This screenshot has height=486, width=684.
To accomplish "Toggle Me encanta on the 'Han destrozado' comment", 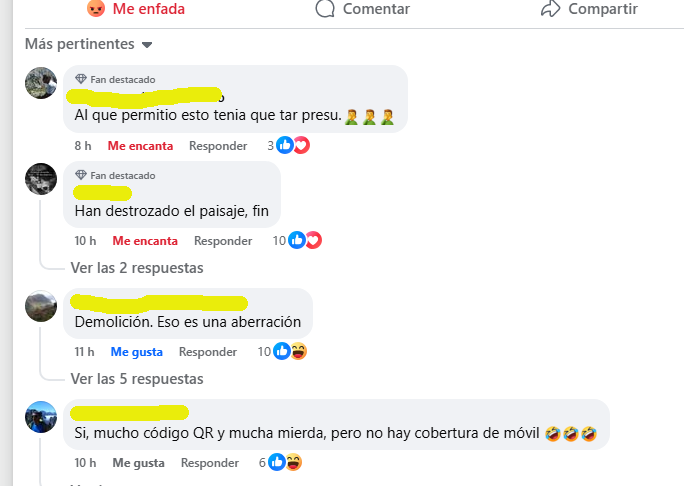I will (x=145, y=241).
